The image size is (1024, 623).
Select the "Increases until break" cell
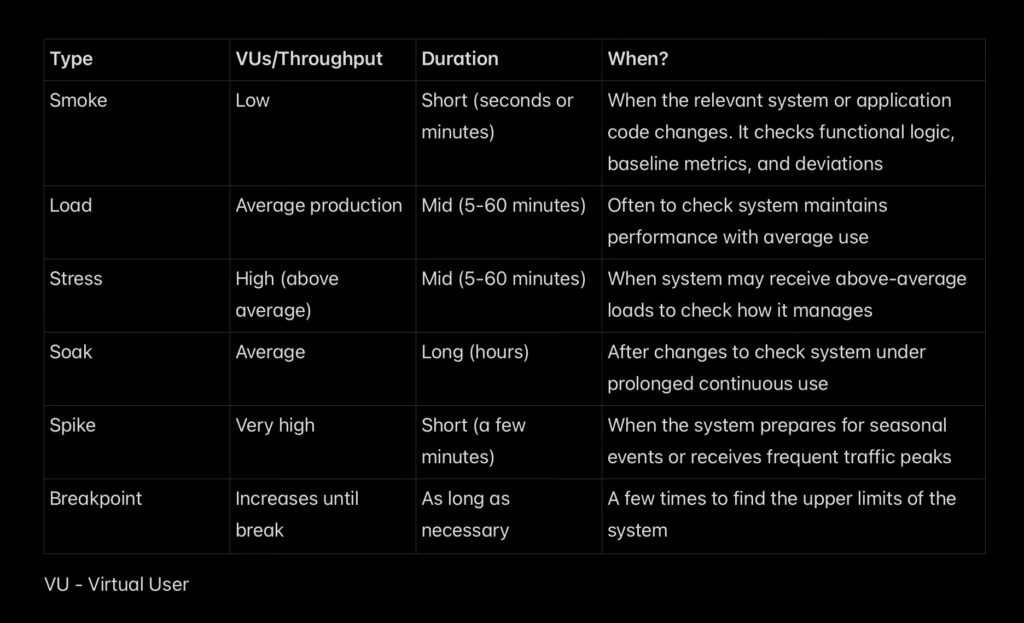[297, 514]
